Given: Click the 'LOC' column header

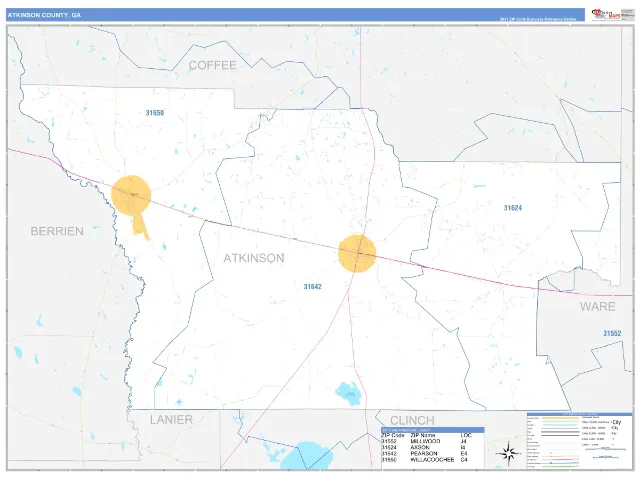Looking at the screenshot, I should pyautogui.click(x=466, y=436).
